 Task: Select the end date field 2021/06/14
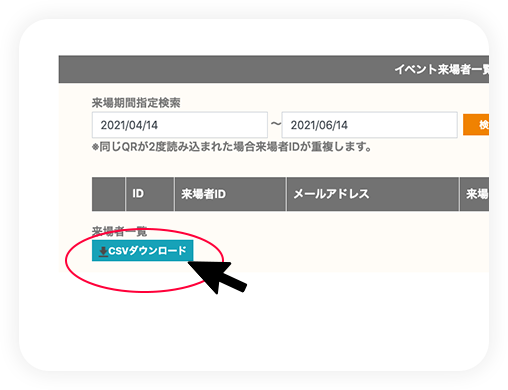[x=369, y=125]
